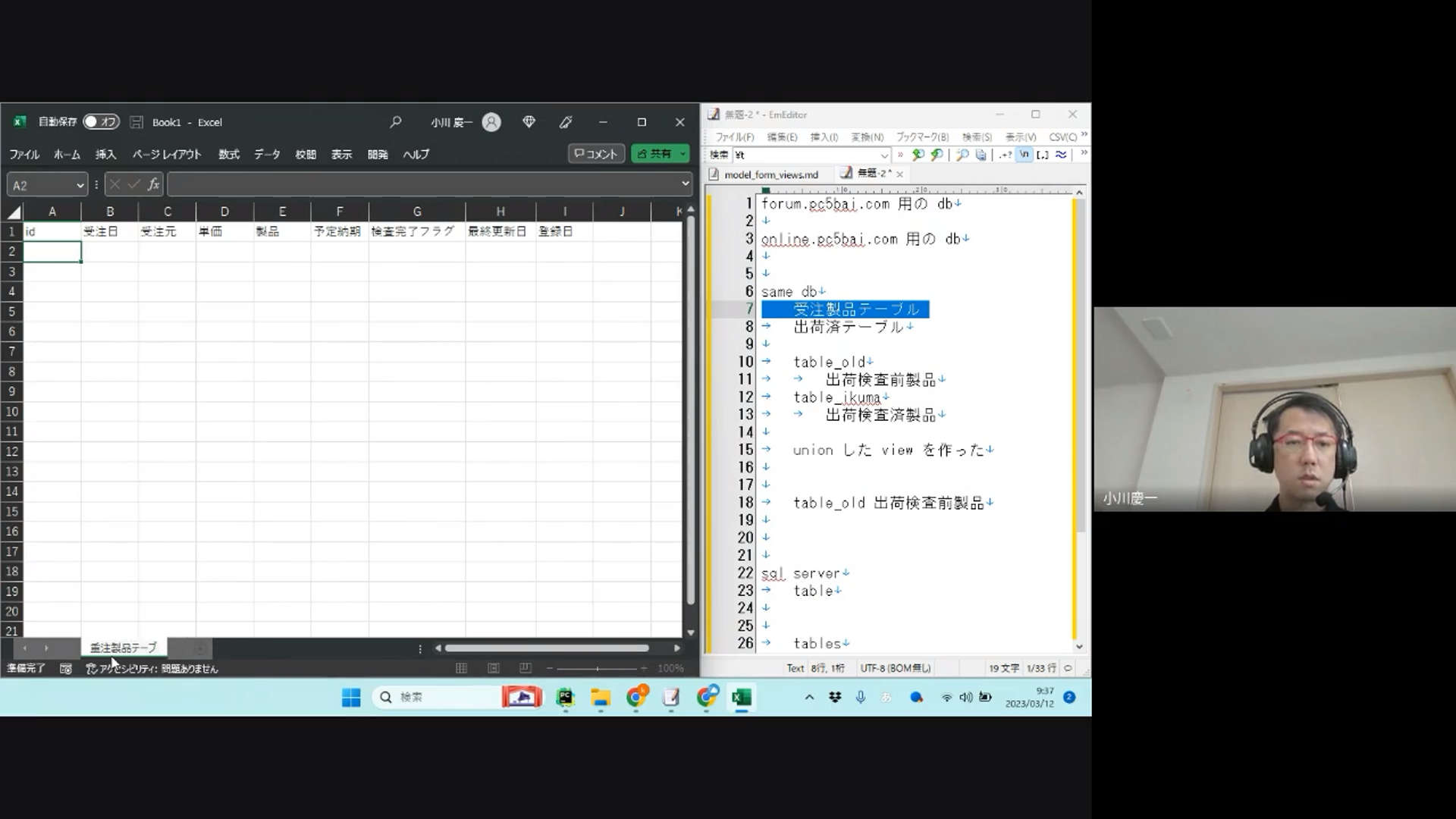Open the Name Box dropdown showing A2

(80, 185)
